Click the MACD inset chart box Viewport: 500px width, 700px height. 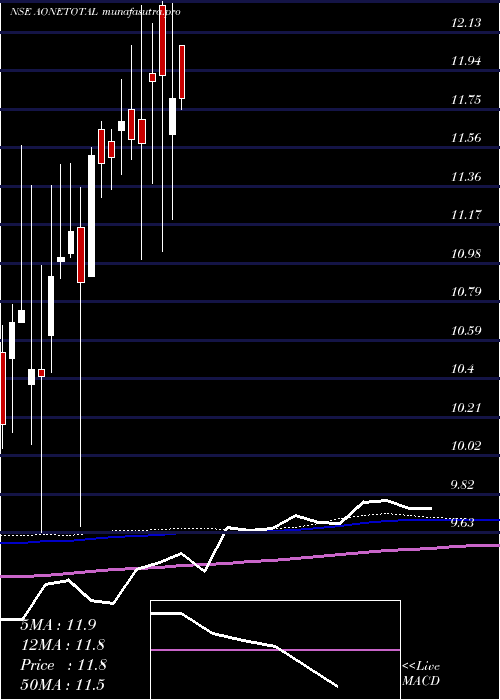[275, 650]
